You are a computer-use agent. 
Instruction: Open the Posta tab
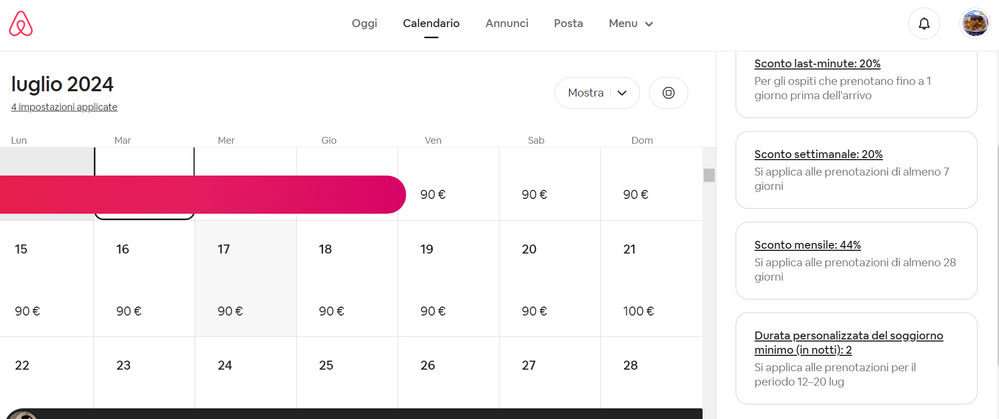tap(568, 23)
